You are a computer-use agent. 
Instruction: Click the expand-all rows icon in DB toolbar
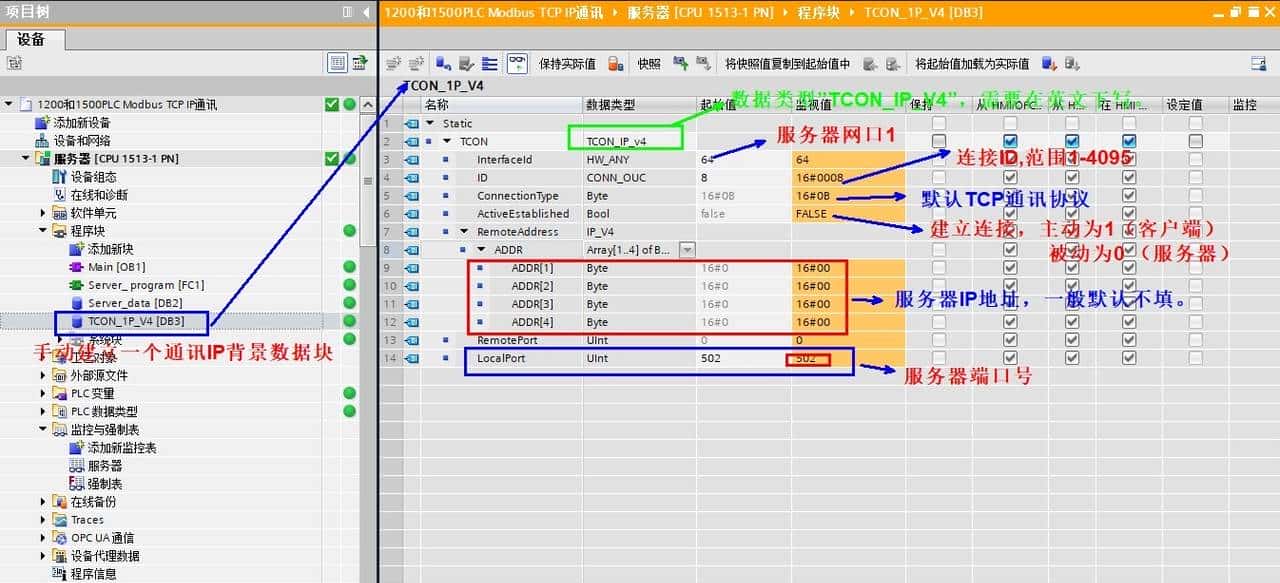point(490,63)
